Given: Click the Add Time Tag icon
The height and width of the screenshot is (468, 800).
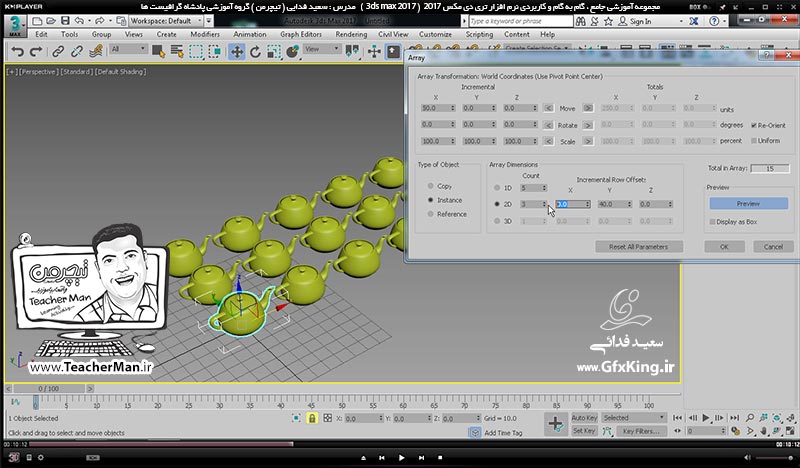Looking at the screenshot, I should coord(475,433).
